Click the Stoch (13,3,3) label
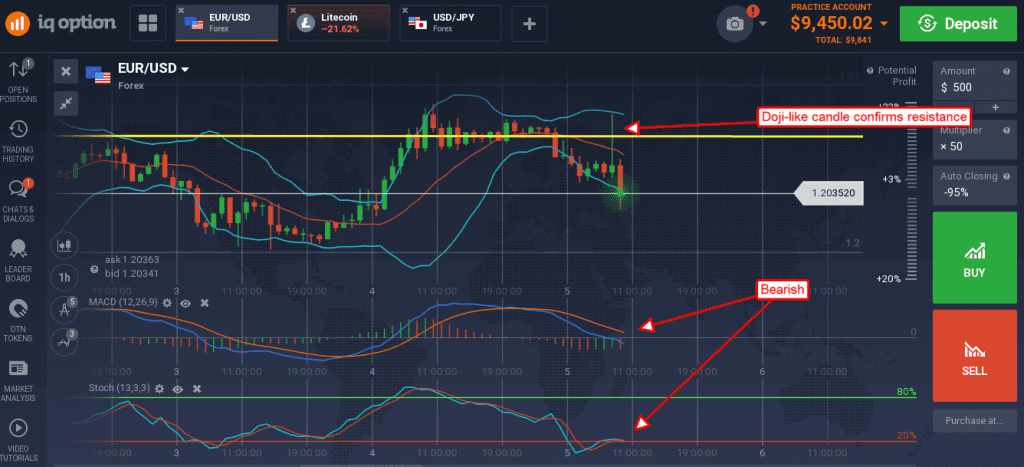Image resolution: width=1024 pixels, height=467 pixels. (x=119, y=389)
